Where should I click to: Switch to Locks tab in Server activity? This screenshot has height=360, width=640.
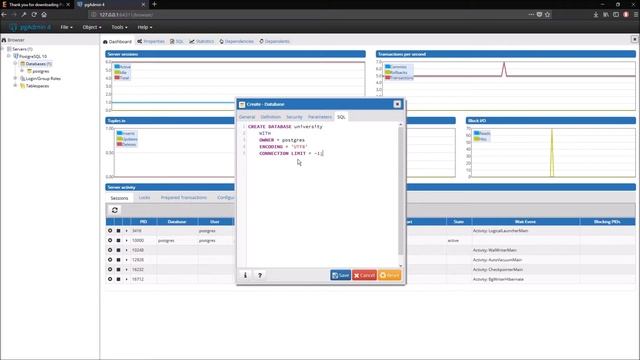(x=144, y=198)
